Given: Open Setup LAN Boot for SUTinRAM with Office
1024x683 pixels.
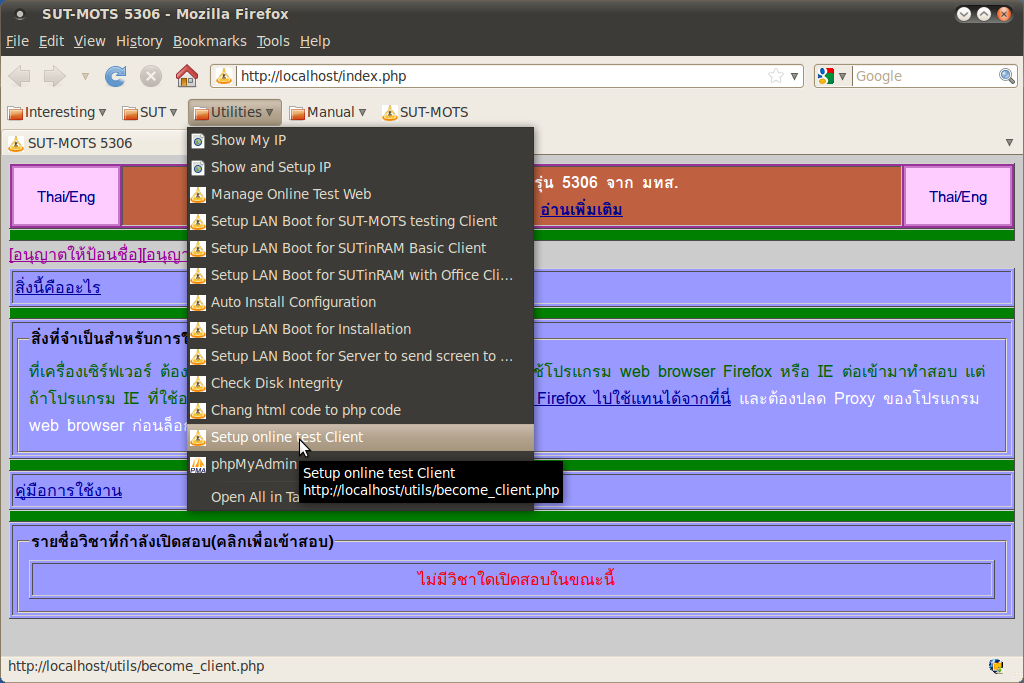Looking at the screenshot, I should click(360, 275).
